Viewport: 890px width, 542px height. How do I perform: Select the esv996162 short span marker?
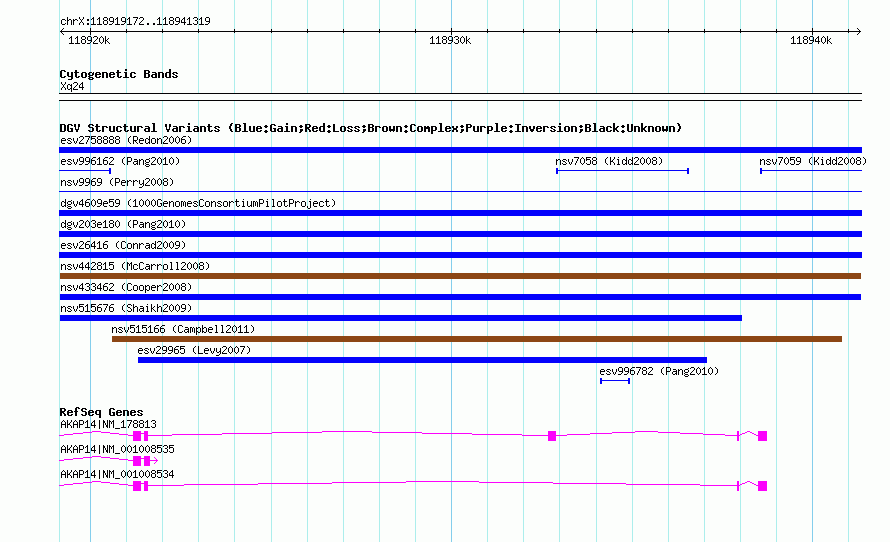pyautogui.click(x=85, y=171)
